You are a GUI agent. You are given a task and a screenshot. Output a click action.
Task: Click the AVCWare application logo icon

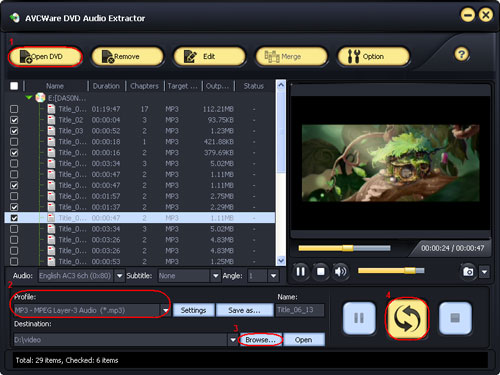click(x=14, y=18)
